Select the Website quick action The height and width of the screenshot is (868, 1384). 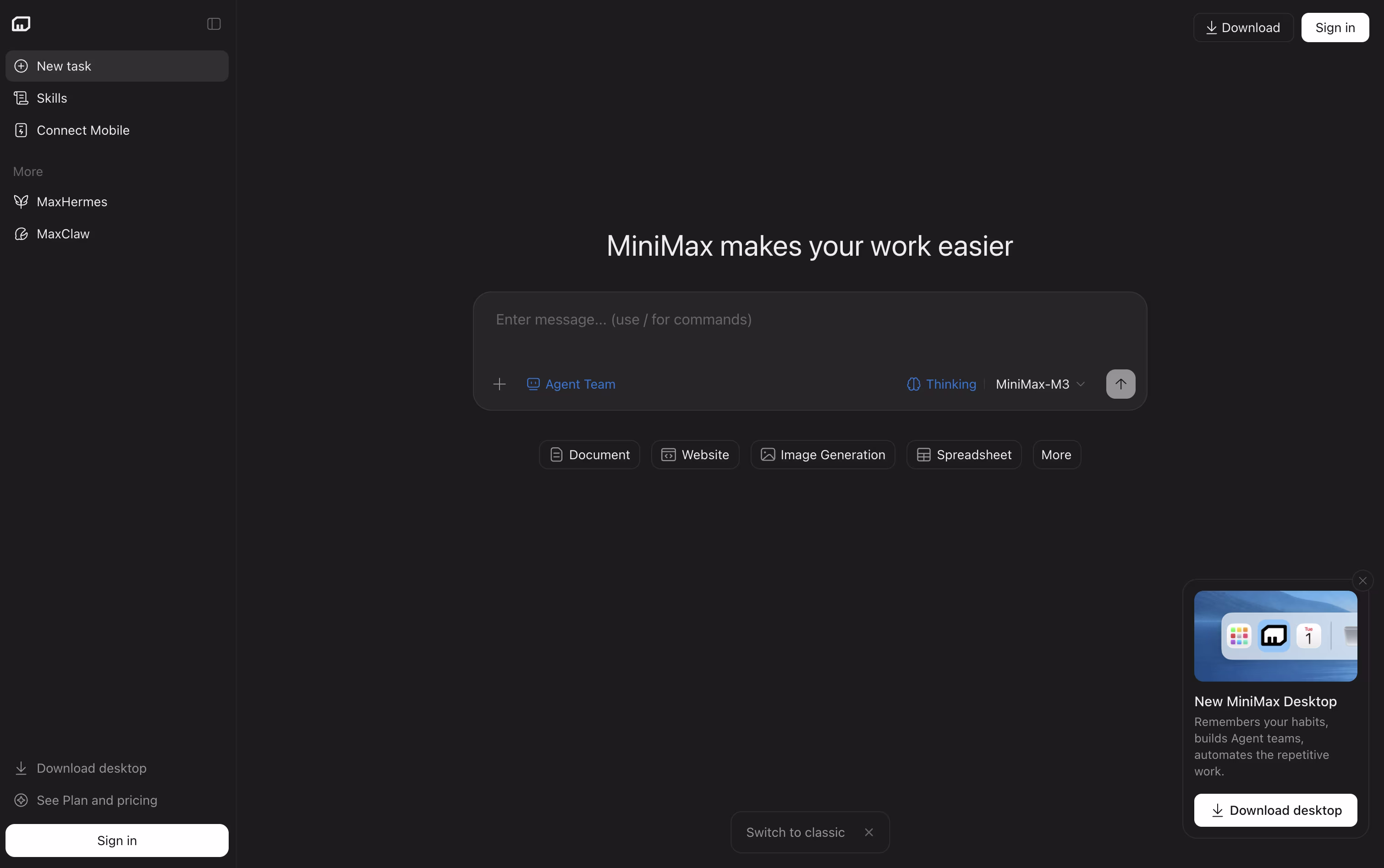coord(695,455)
